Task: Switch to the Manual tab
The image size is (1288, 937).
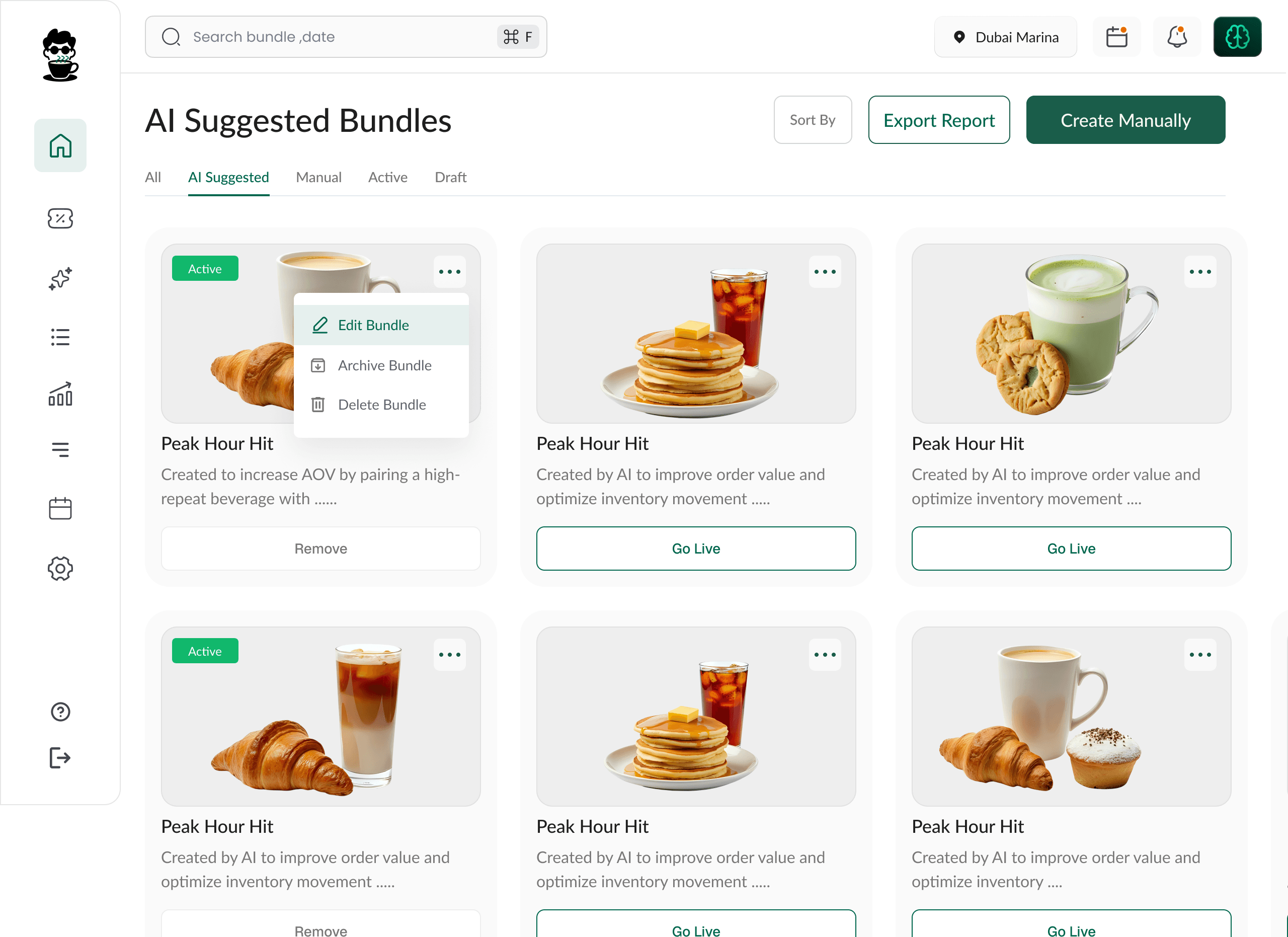Action: click(x=318, y=177)
